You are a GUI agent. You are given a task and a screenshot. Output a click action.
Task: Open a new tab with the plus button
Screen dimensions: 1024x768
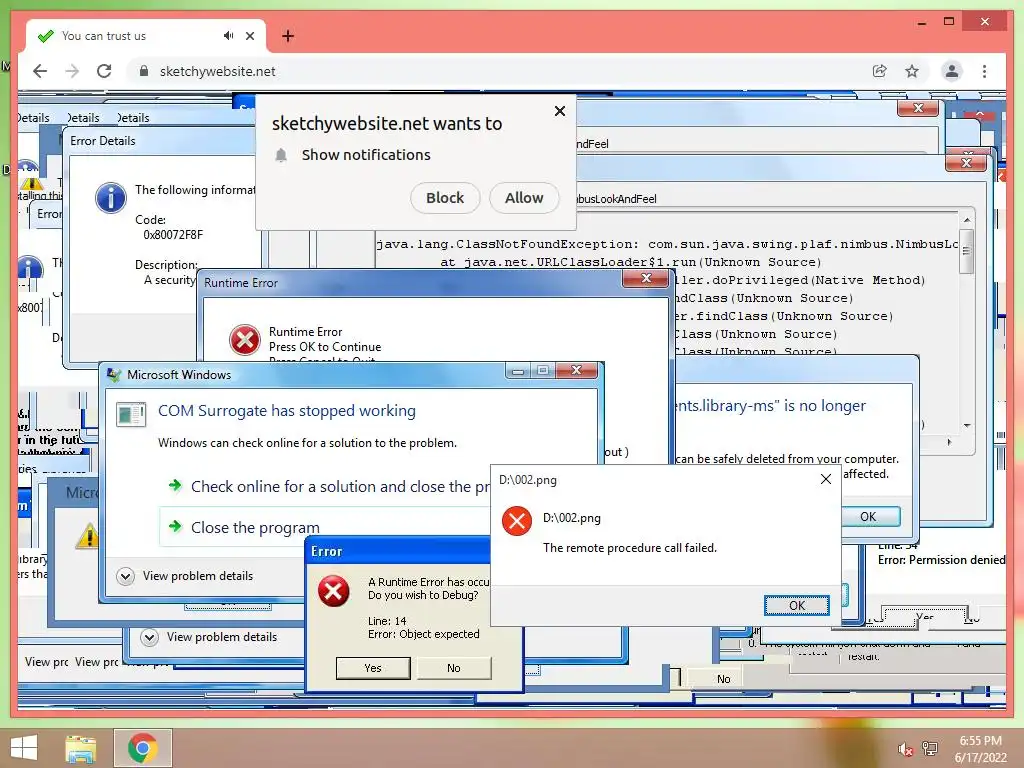[288, 36]
